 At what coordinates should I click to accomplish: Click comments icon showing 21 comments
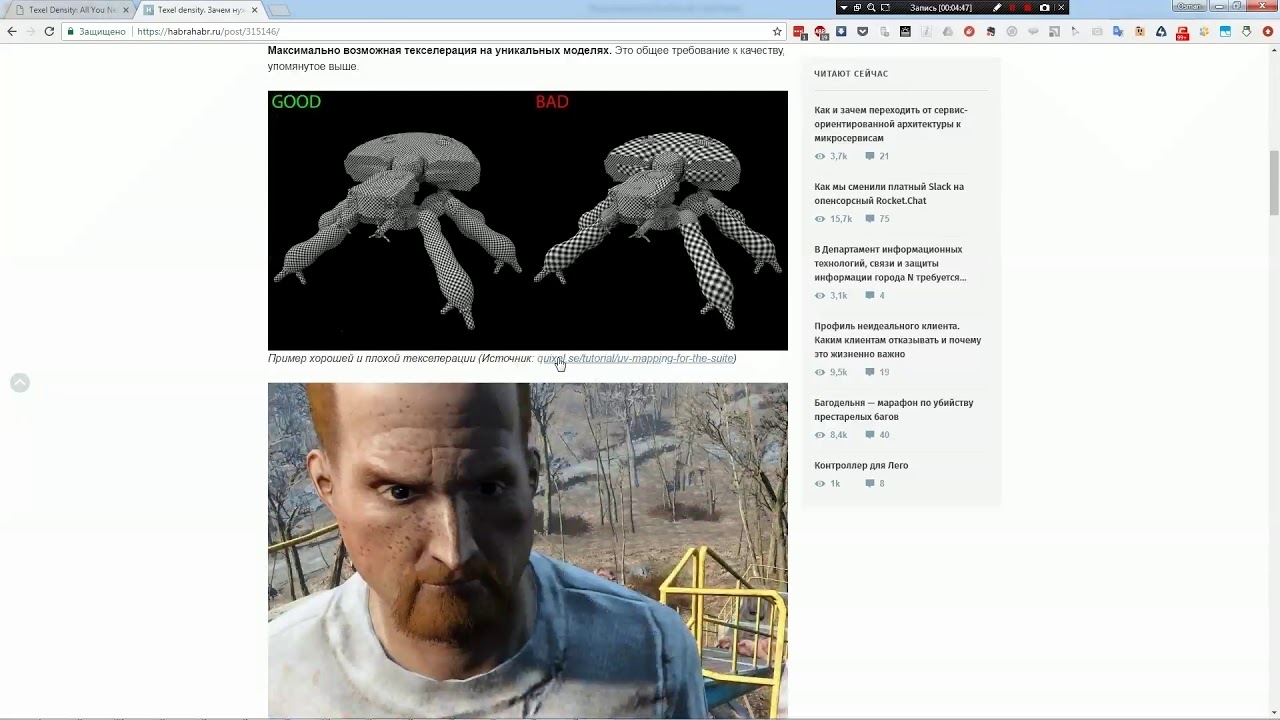[870, 156]
